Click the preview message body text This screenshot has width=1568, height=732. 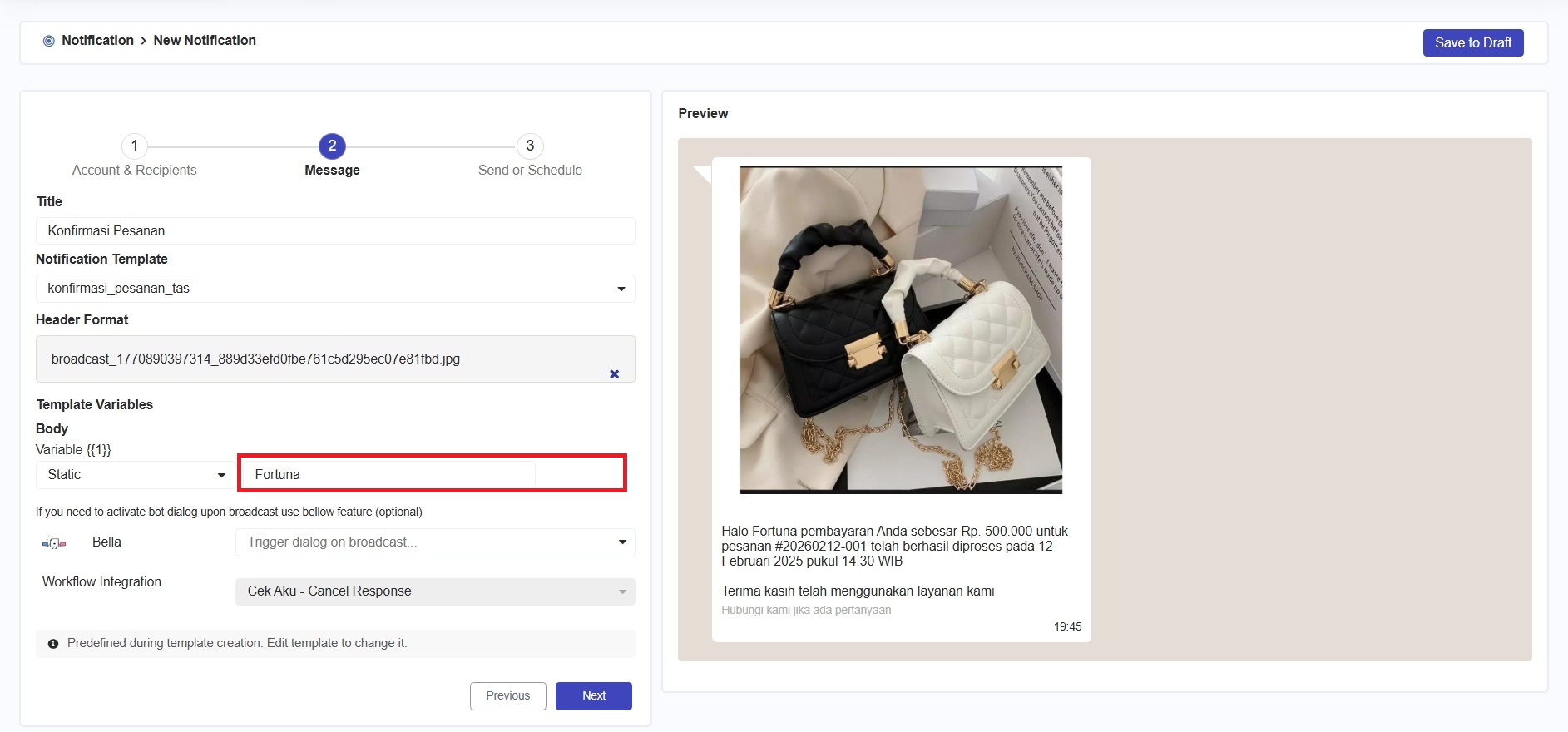click(894, 547)
